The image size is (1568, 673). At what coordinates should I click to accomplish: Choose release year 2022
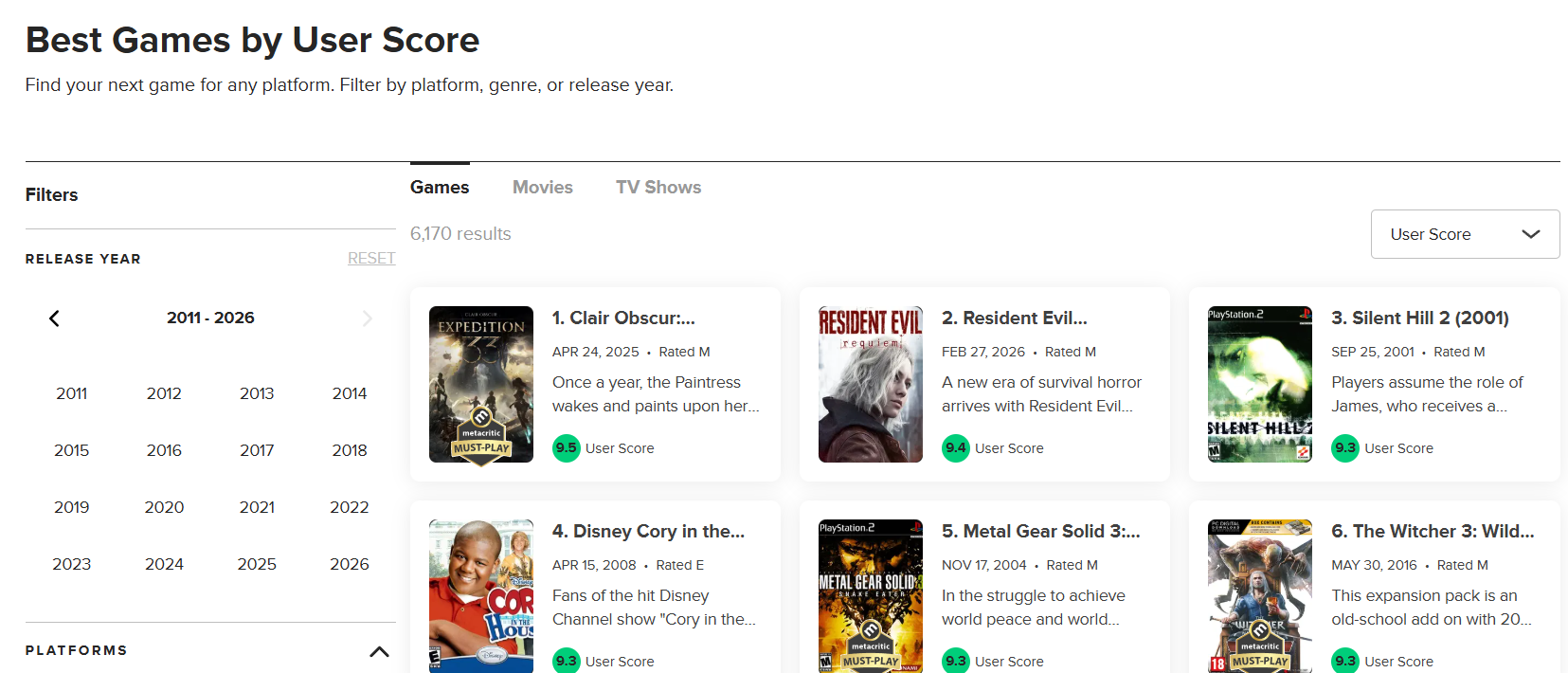(350, 507)
